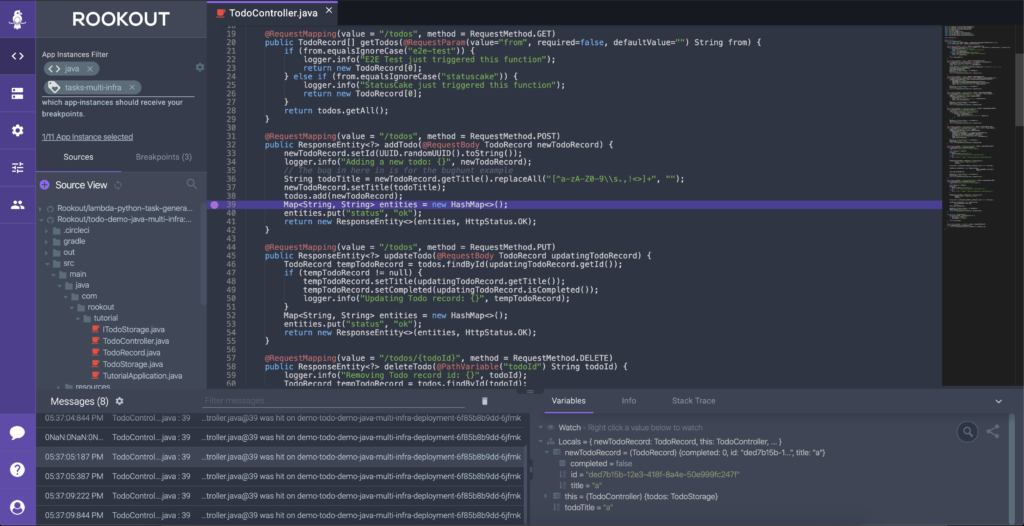Viewport: 1024px width, 526px height.
Task: Remove the java filter chip
Action: (x=89, y=69)
